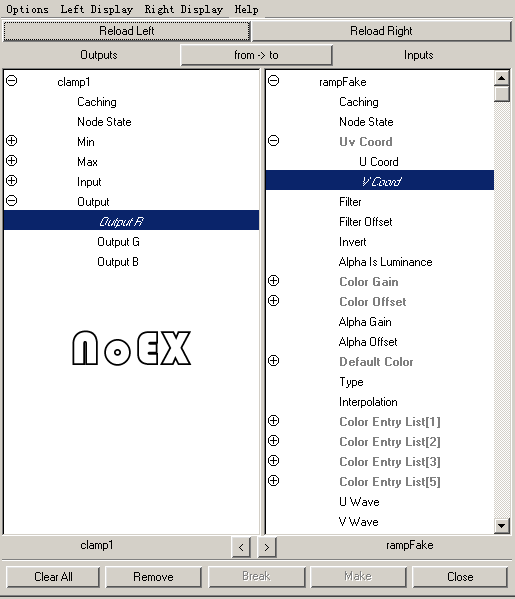Select the U Wave attribute
This screenshot has width=515, height=599.
coord(359,502)
